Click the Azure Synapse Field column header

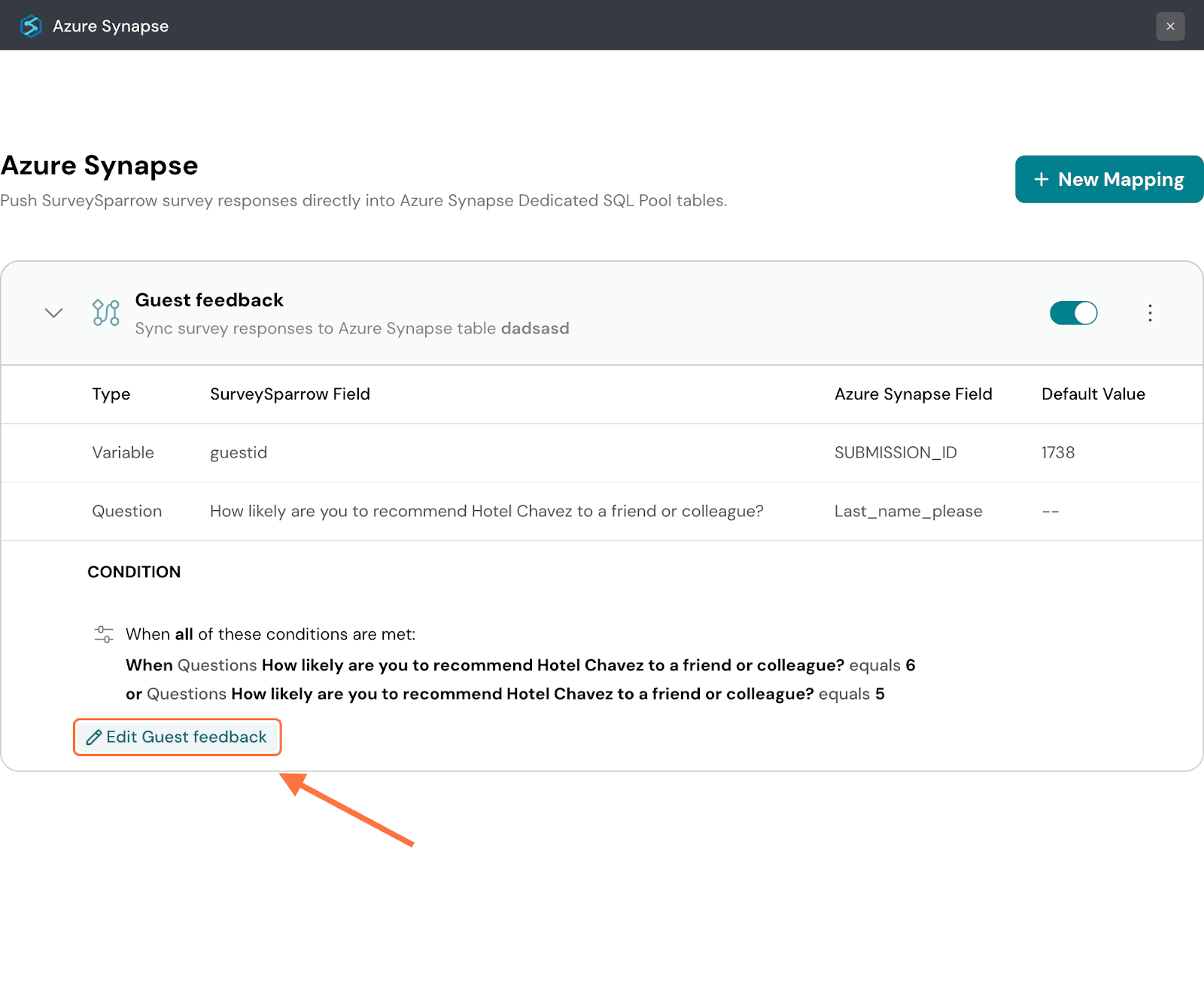point(913,394)
